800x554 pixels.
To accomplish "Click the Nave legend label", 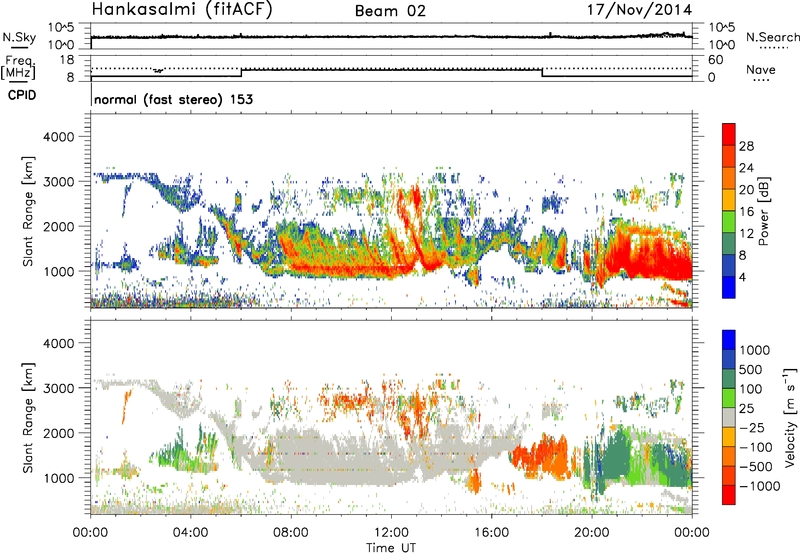I will [x=761, y=69].
